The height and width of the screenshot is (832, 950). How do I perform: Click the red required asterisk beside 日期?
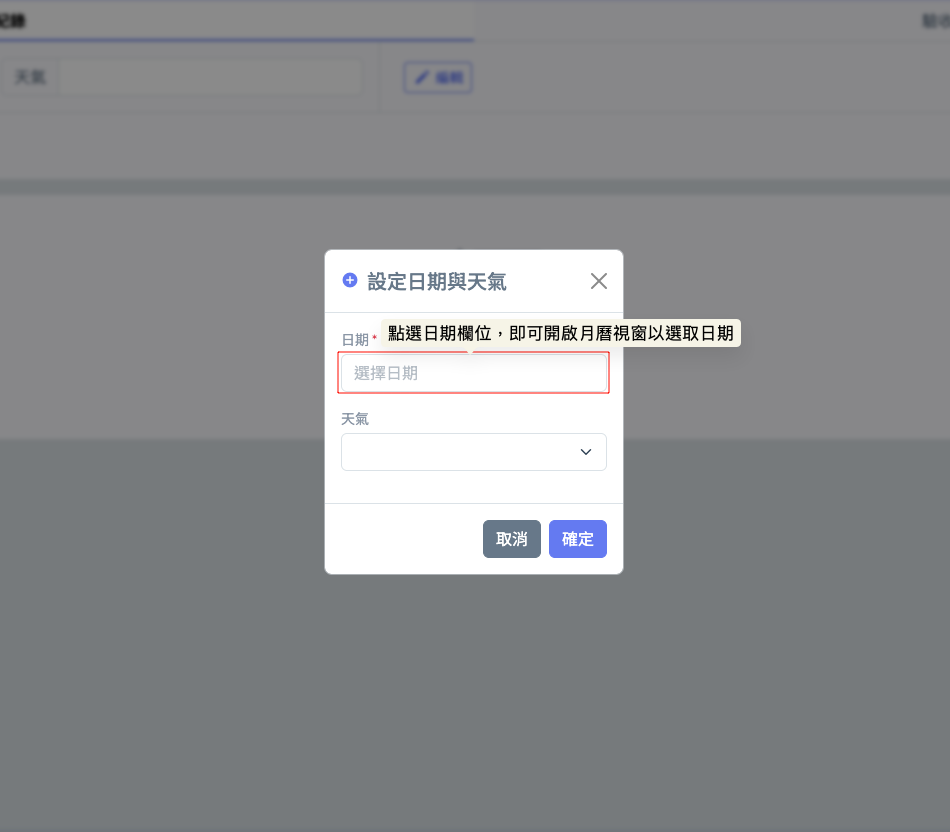(x=374, y=337)
